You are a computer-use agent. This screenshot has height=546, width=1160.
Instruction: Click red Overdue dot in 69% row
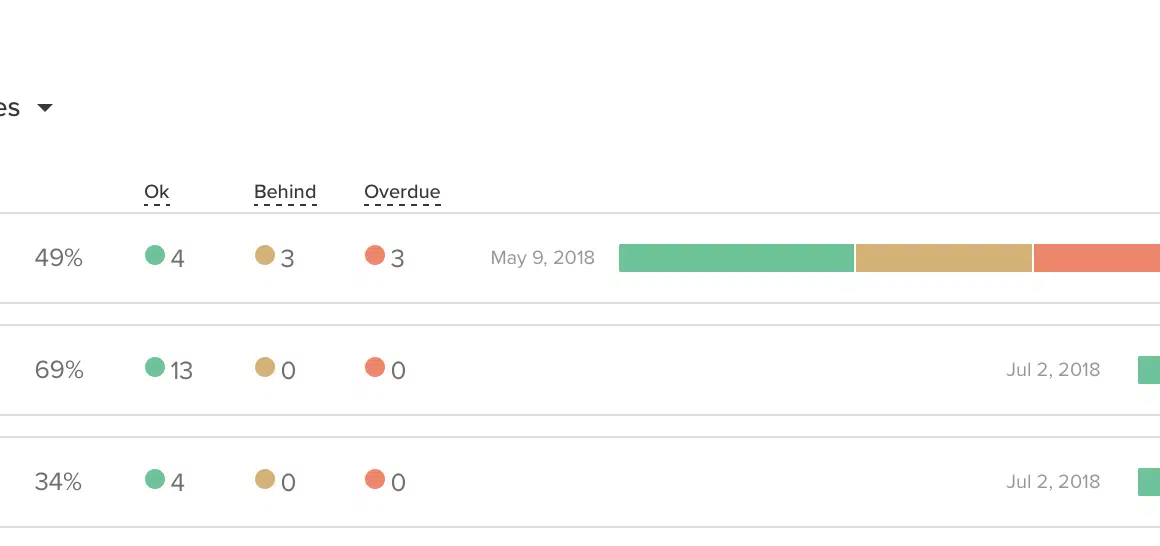point(375,368)
